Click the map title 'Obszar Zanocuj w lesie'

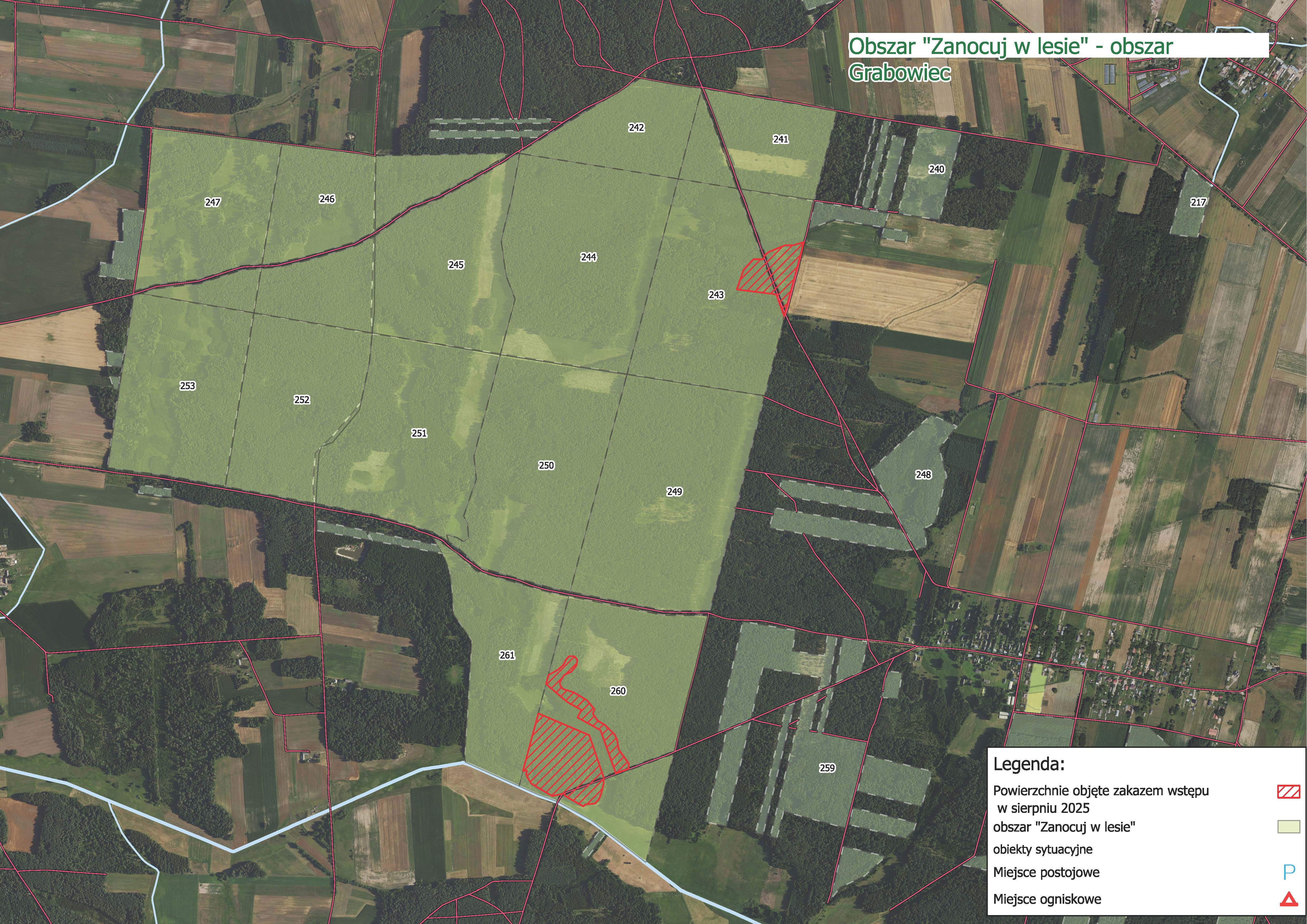tap(1010, 46)
